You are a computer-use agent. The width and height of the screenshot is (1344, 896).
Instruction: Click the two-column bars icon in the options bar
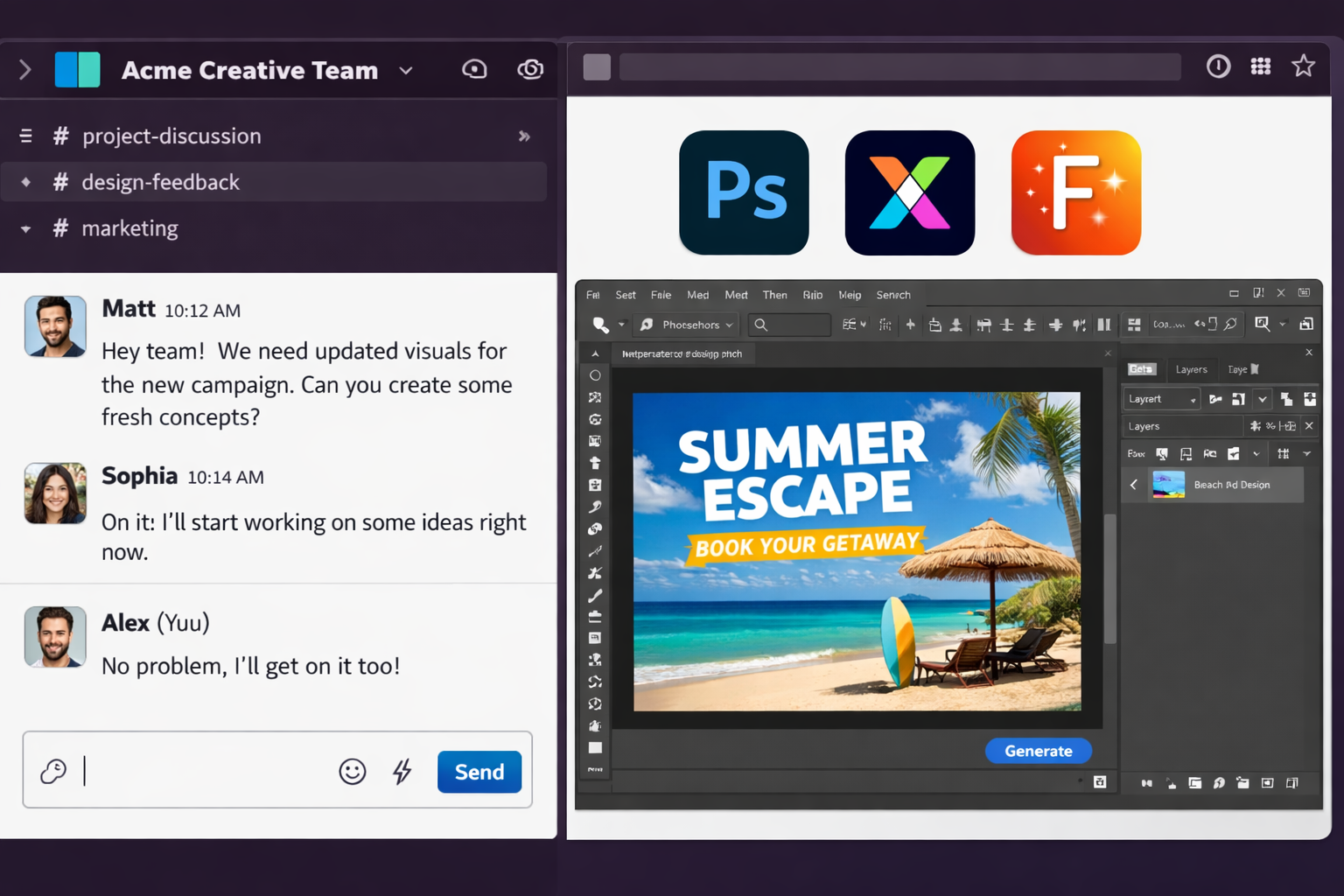1104,325
